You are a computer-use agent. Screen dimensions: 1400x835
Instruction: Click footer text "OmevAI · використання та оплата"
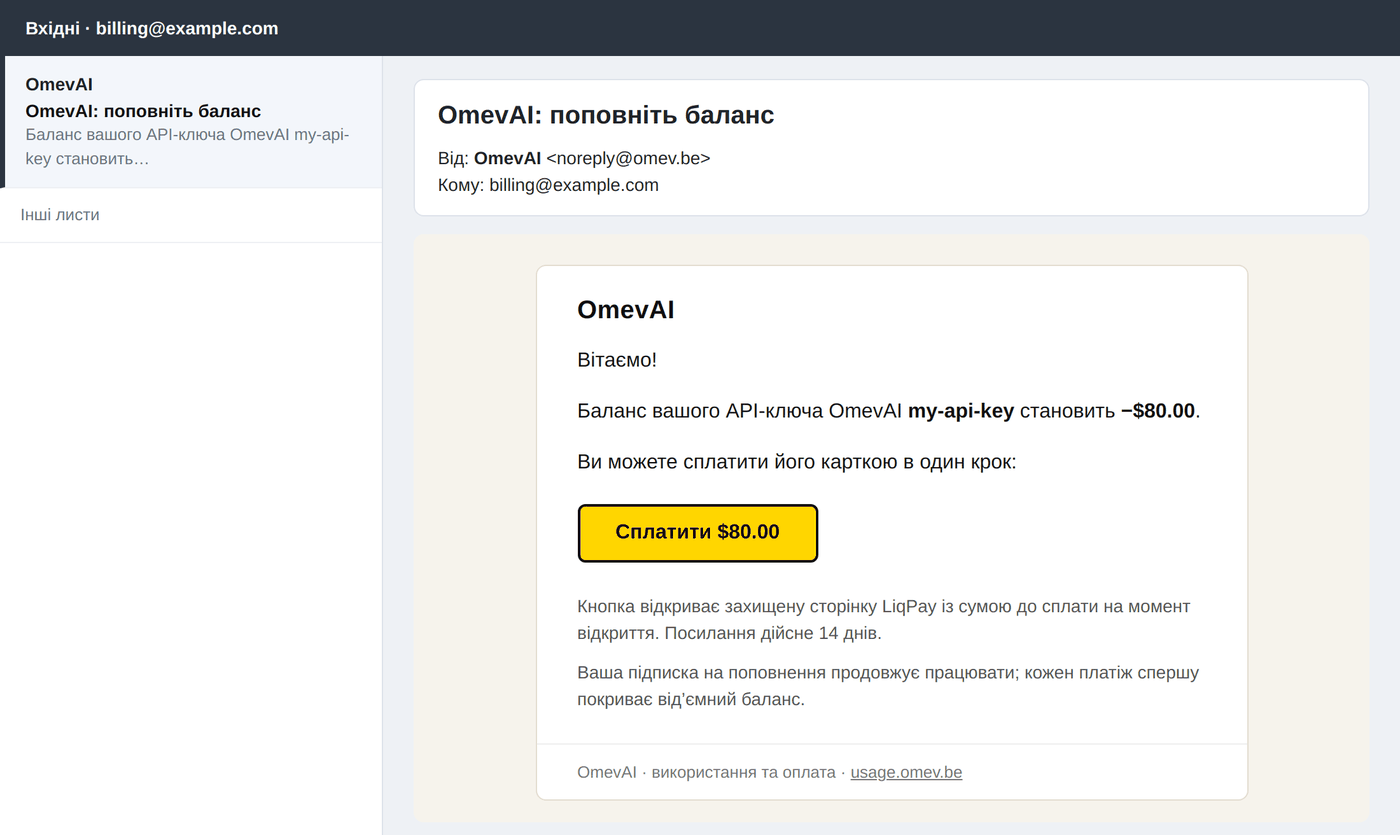click(706, 772)
